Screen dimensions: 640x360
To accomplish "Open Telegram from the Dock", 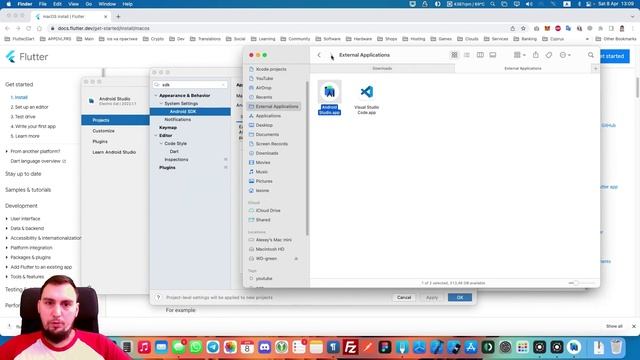I will click(213, 347).
